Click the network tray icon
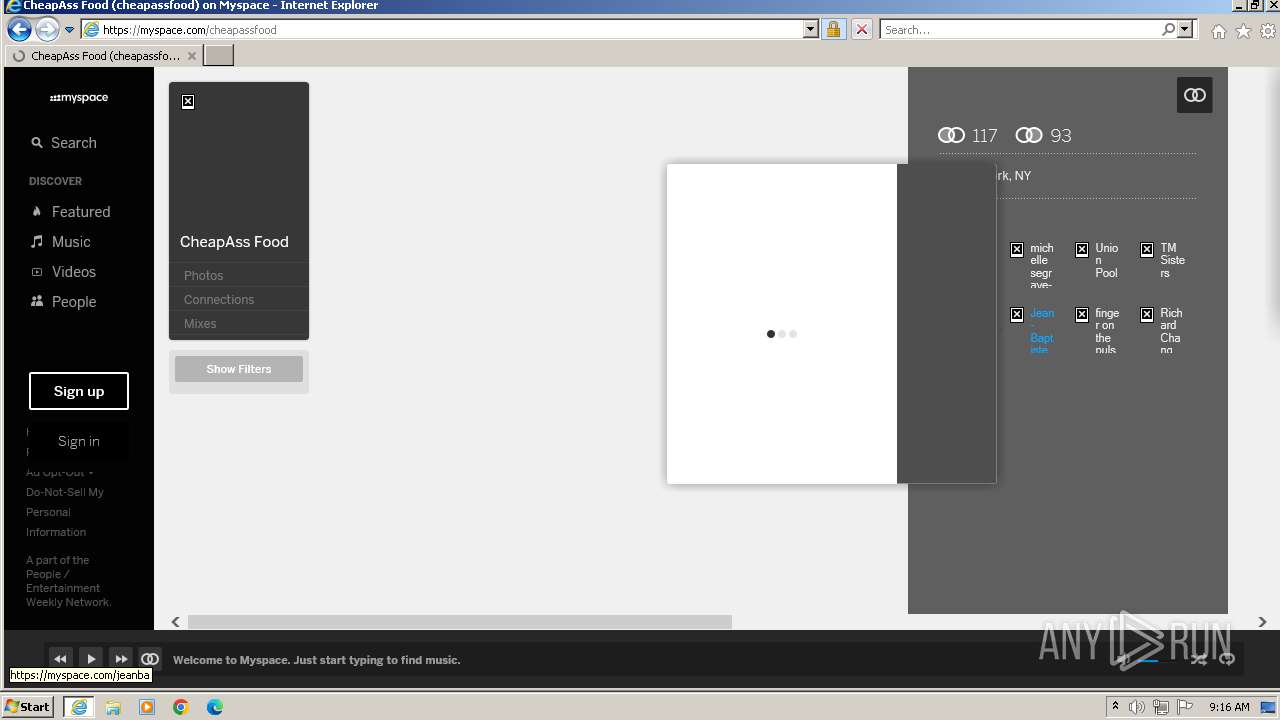 [1161, 707]
